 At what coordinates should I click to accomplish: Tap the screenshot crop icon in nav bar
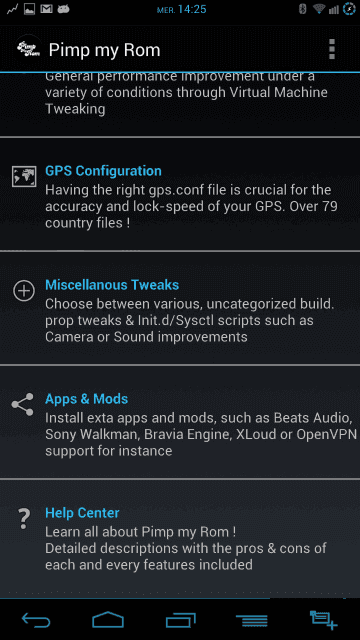click(323, 620)
